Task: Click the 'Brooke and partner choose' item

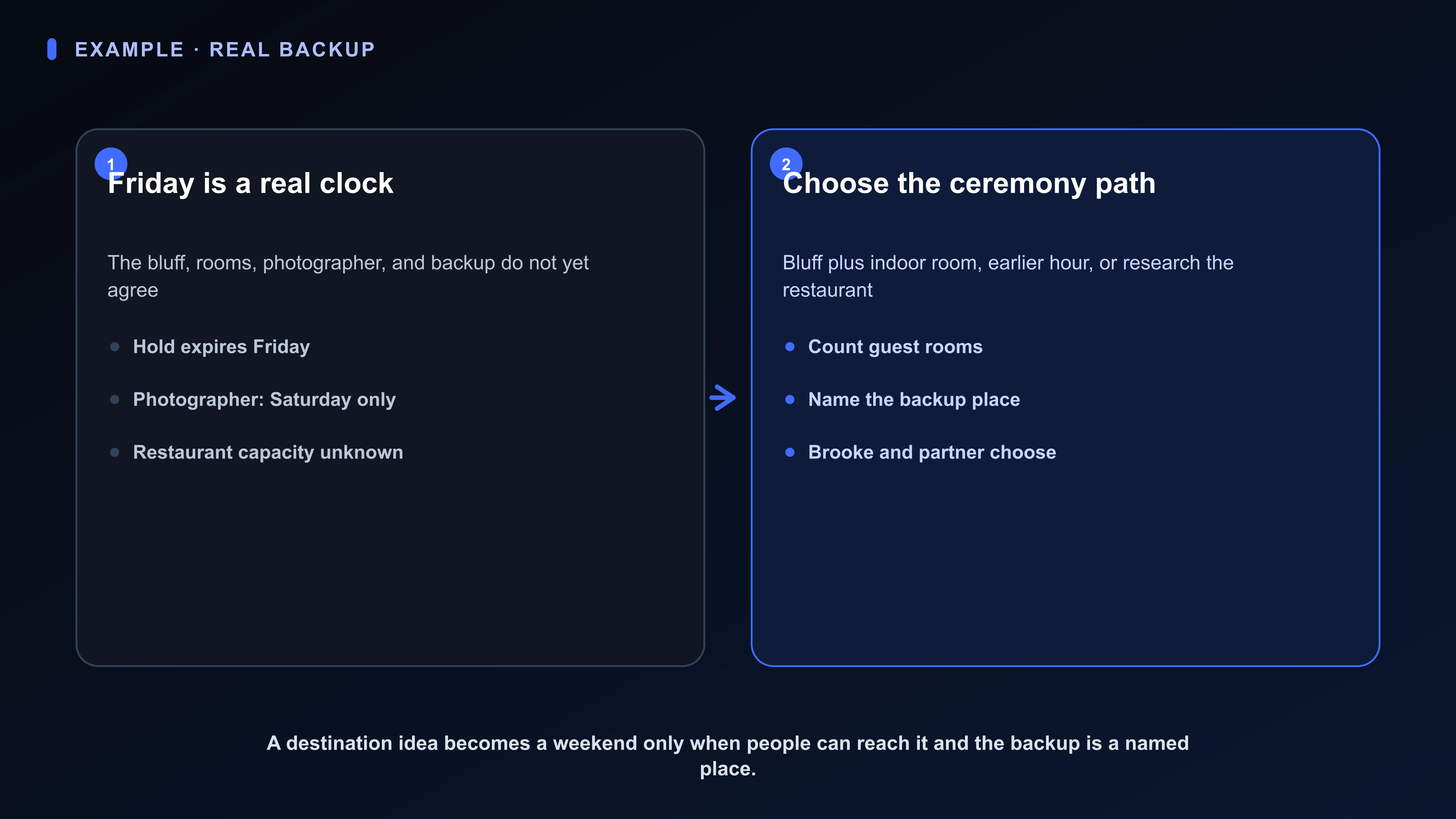Action: (x=932, y=452)
